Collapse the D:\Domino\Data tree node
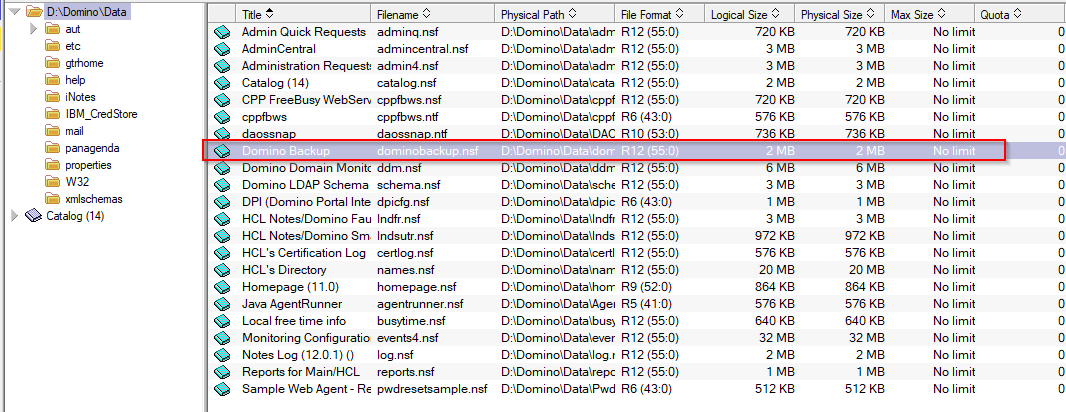Image resolution: width=1066 pixels, height=412 pixels. (14, 12)
